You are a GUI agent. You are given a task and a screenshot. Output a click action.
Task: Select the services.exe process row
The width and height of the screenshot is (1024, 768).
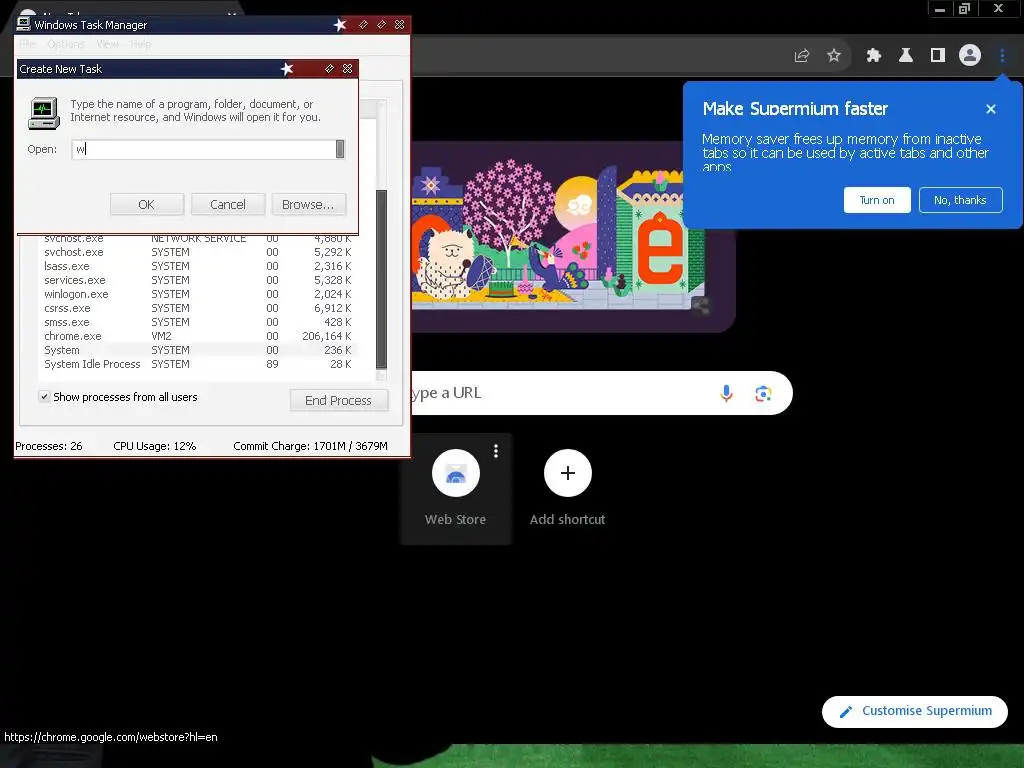coord(198,280)
